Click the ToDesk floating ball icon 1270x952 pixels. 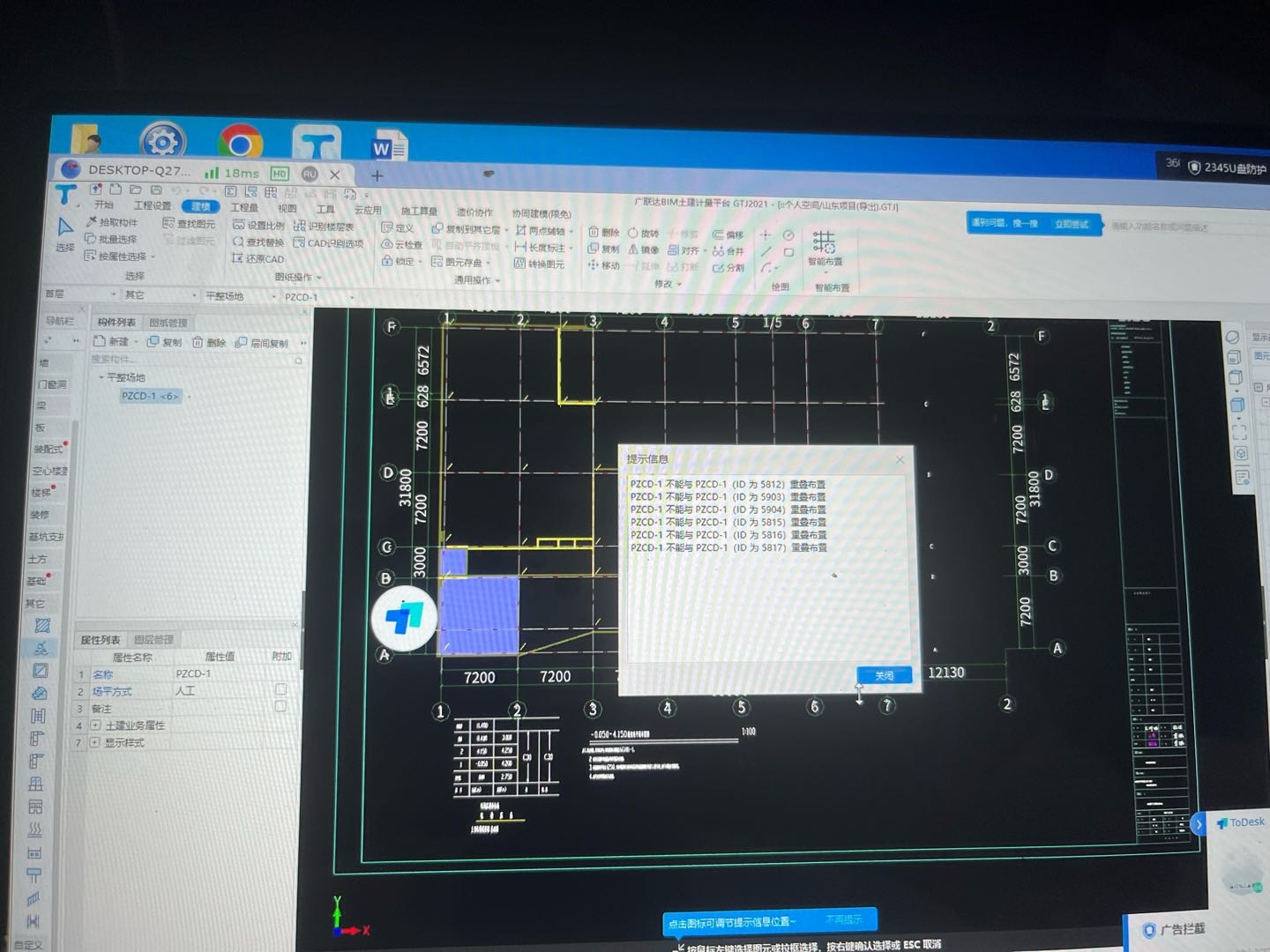[405, 618]
